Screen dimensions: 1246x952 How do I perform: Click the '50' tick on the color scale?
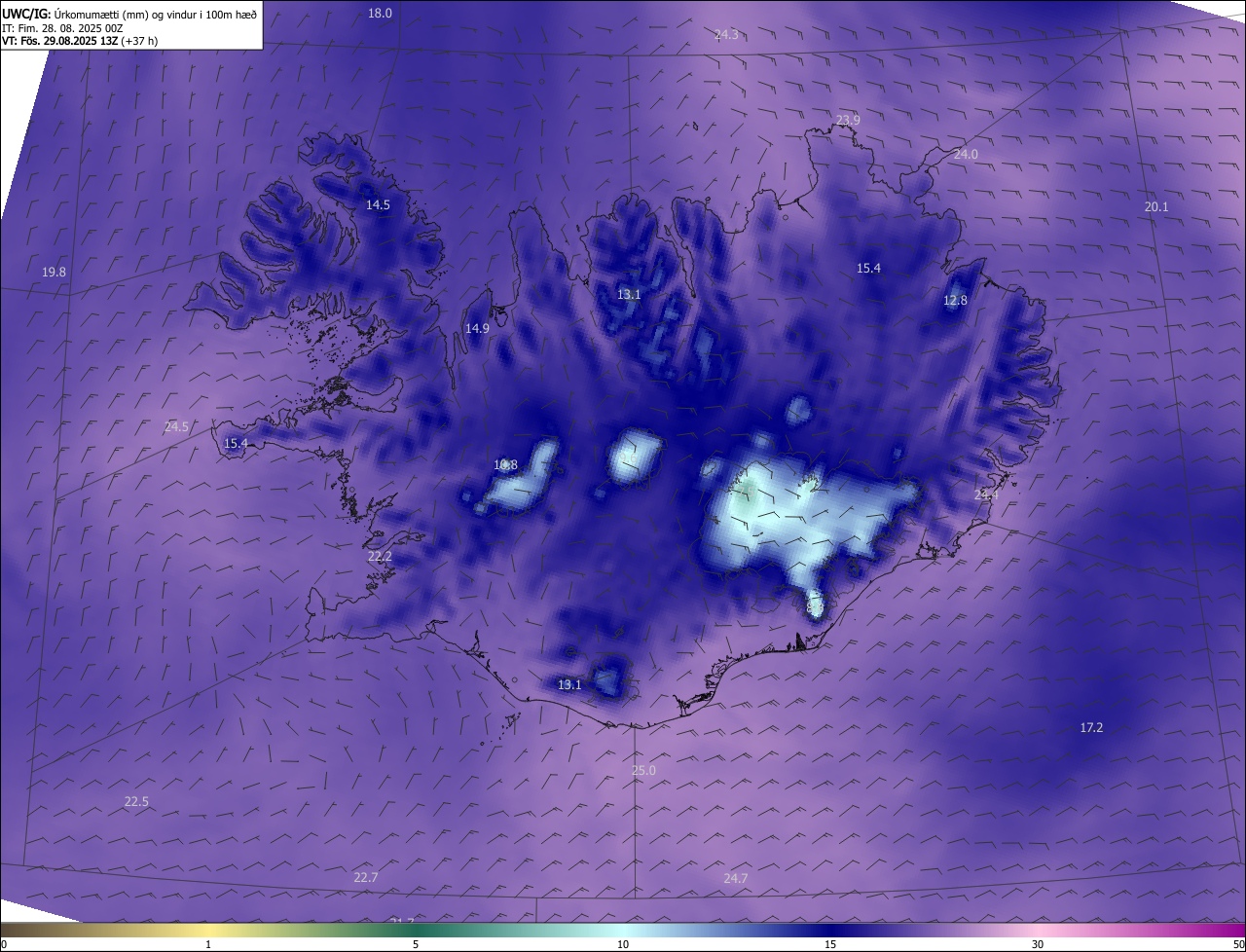point(1238,944)
